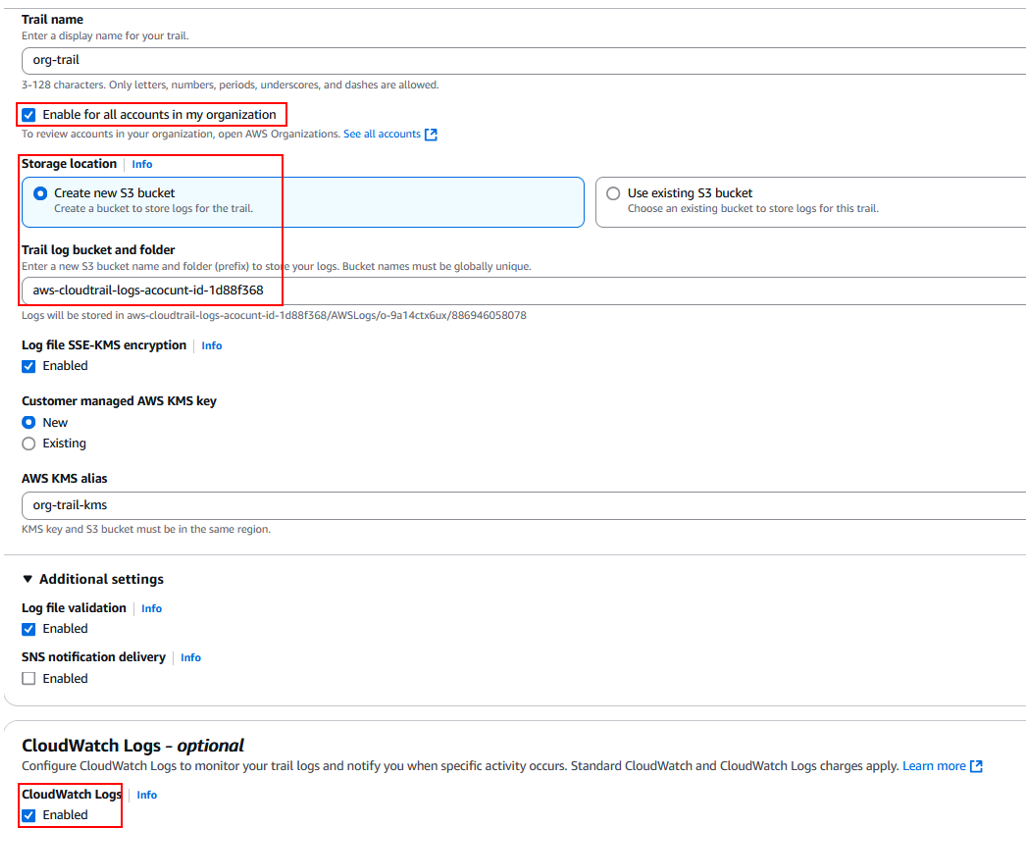This screenshot has height=841, width=1034.
Task: Choose Use existing S3 bucket option
Action: [613, 193]
